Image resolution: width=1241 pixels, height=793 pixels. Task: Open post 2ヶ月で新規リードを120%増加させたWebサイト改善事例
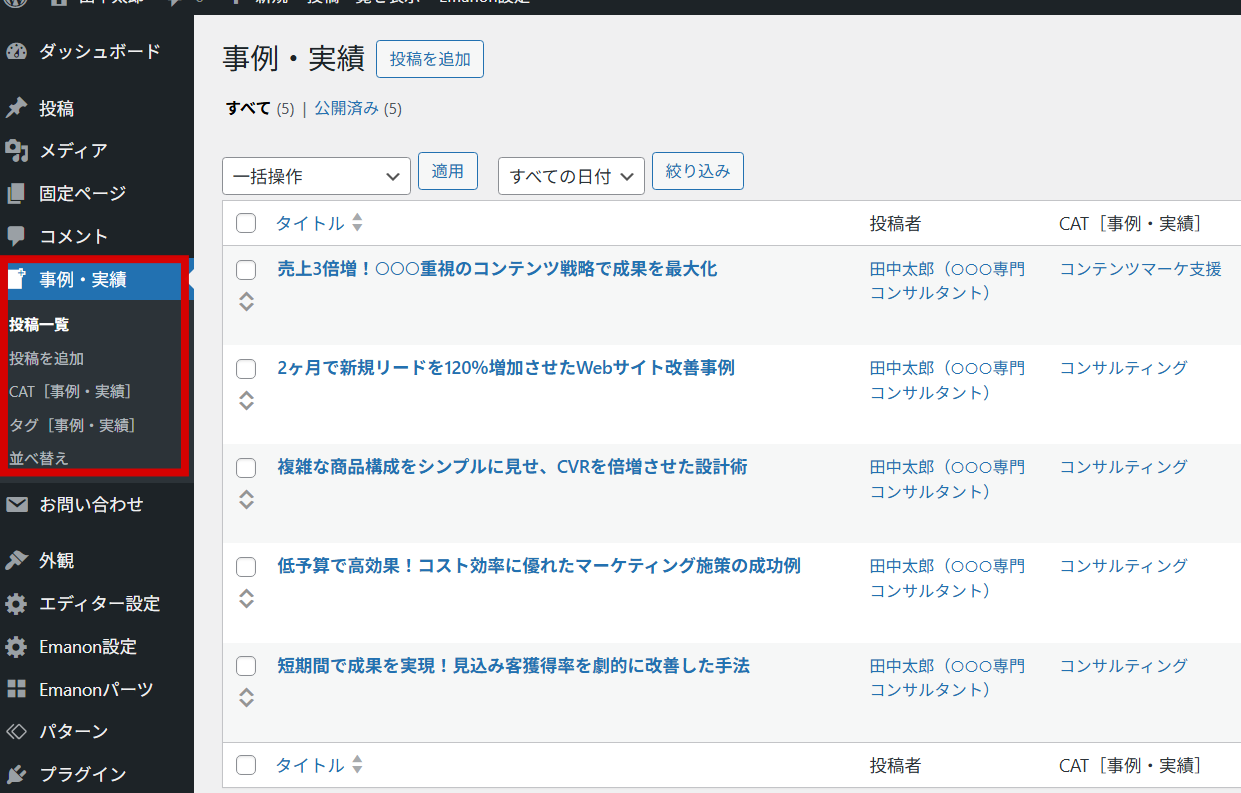pyautogui.click(x=506, y=368)
